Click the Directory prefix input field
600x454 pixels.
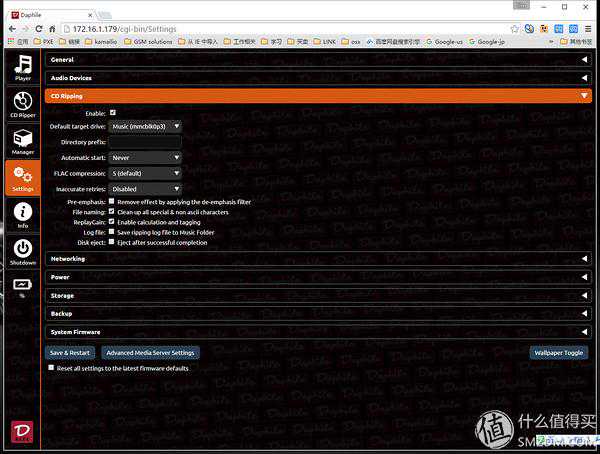pos(146,142)
